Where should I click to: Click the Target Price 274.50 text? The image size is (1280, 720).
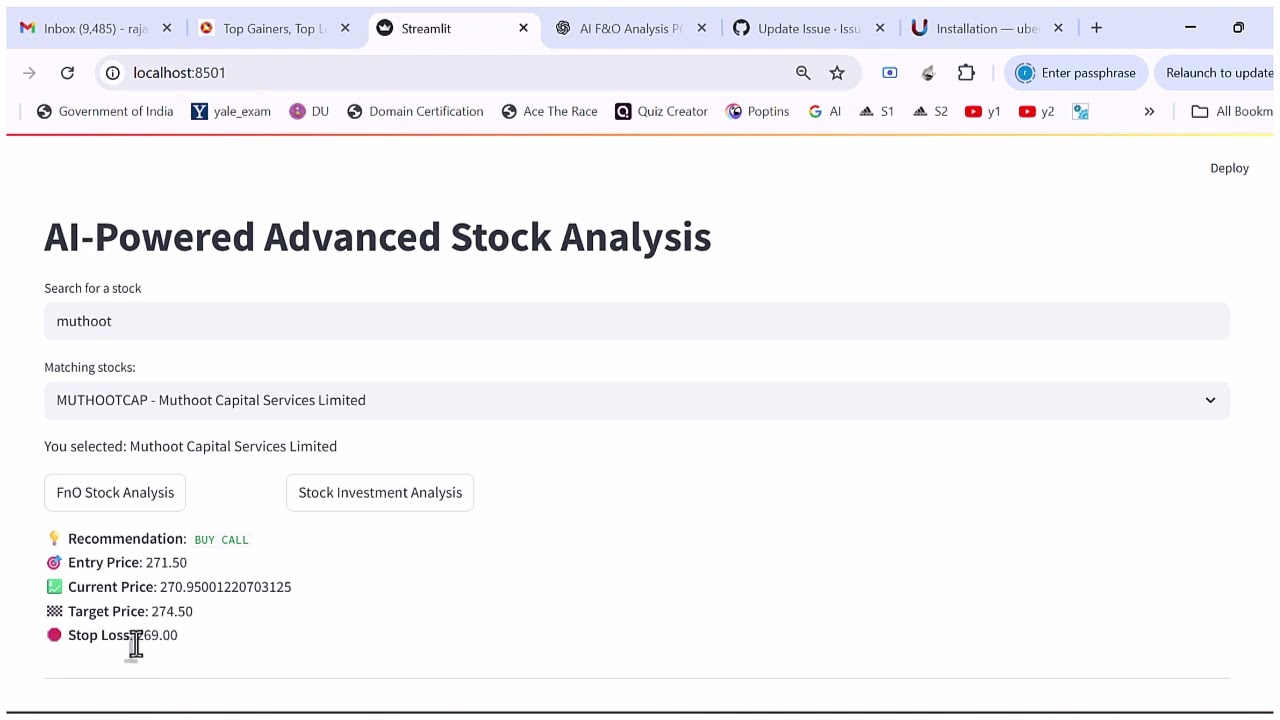pos(130,611)
